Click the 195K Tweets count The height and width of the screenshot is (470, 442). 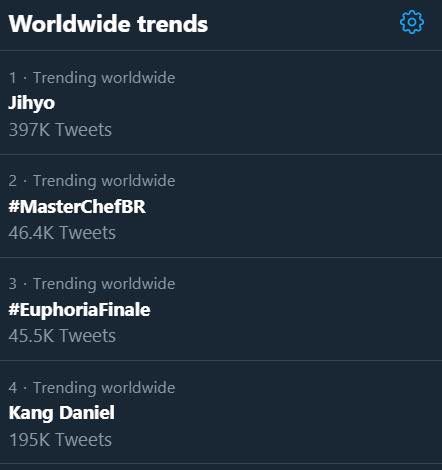point(60,440)
